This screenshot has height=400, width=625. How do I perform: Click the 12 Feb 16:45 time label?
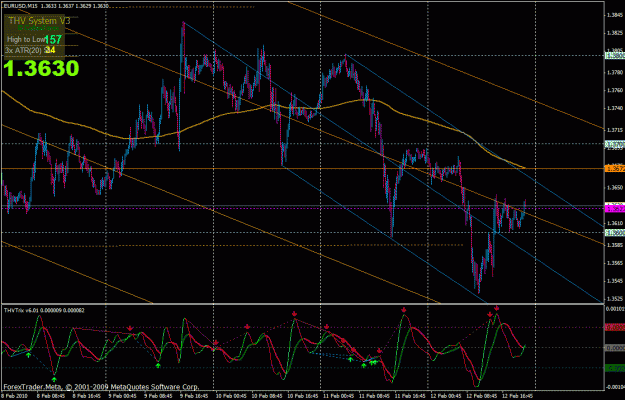(515, 396)
